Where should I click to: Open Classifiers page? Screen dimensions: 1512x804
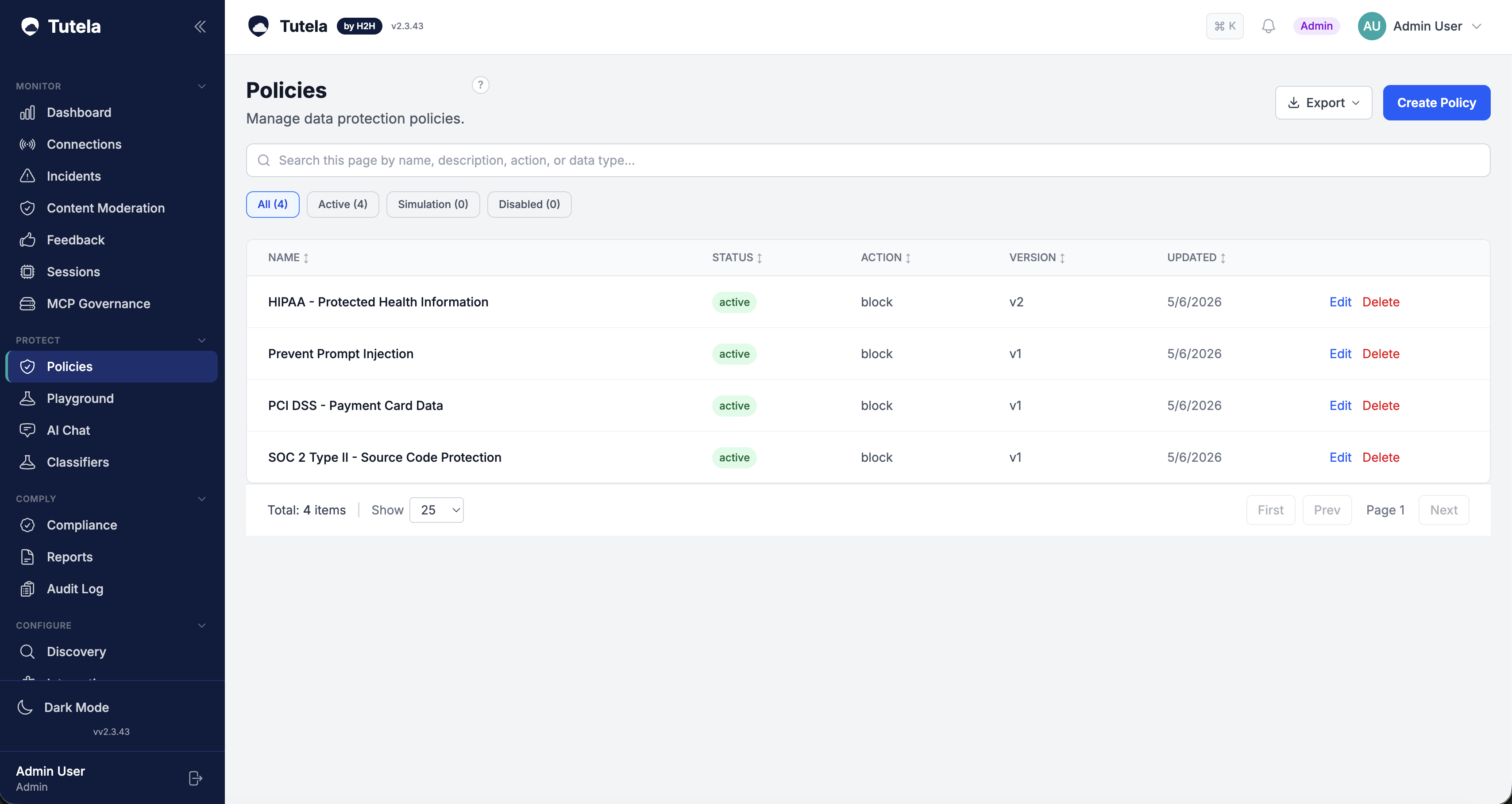(x=112, y=462)
